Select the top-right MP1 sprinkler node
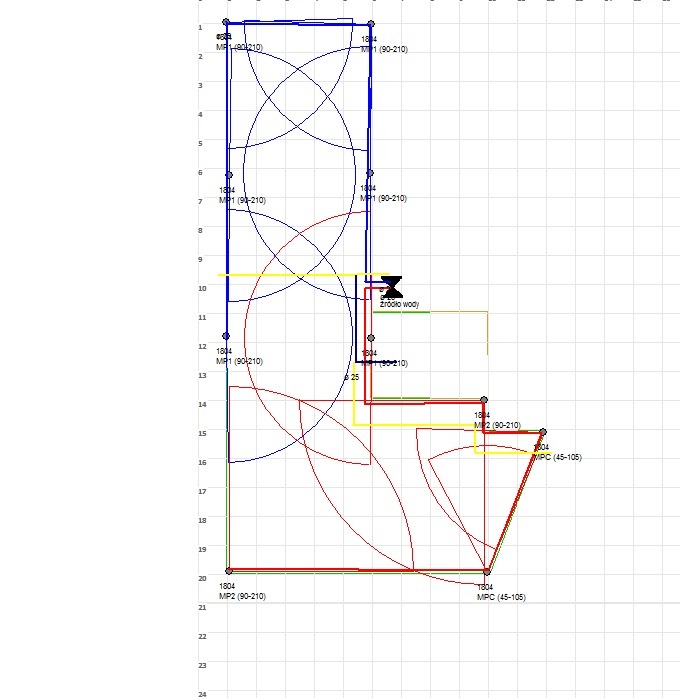This screenshot has height=698, width=680. pyautogui.click(x=371, y=23)
